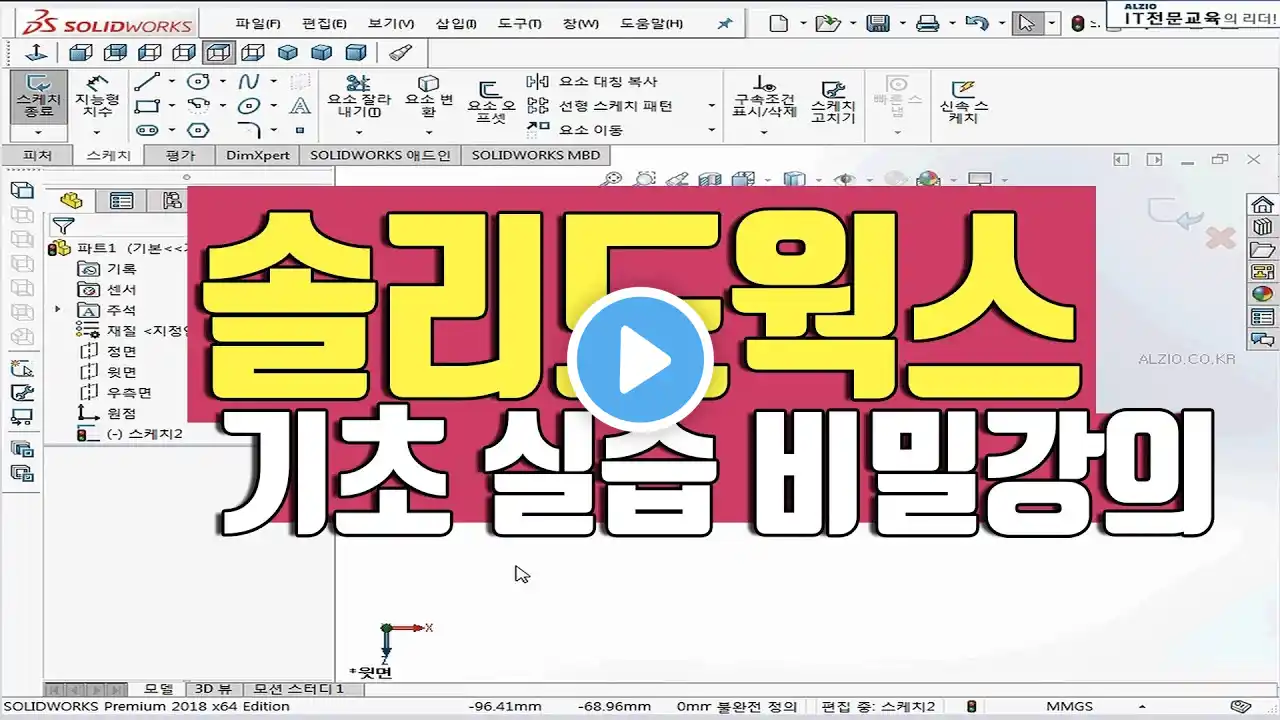The height and width of the screenshot is (720, 1280).
Task: Select the Smart Dimension (지능형 치수) tool
Action: (98, 98)
